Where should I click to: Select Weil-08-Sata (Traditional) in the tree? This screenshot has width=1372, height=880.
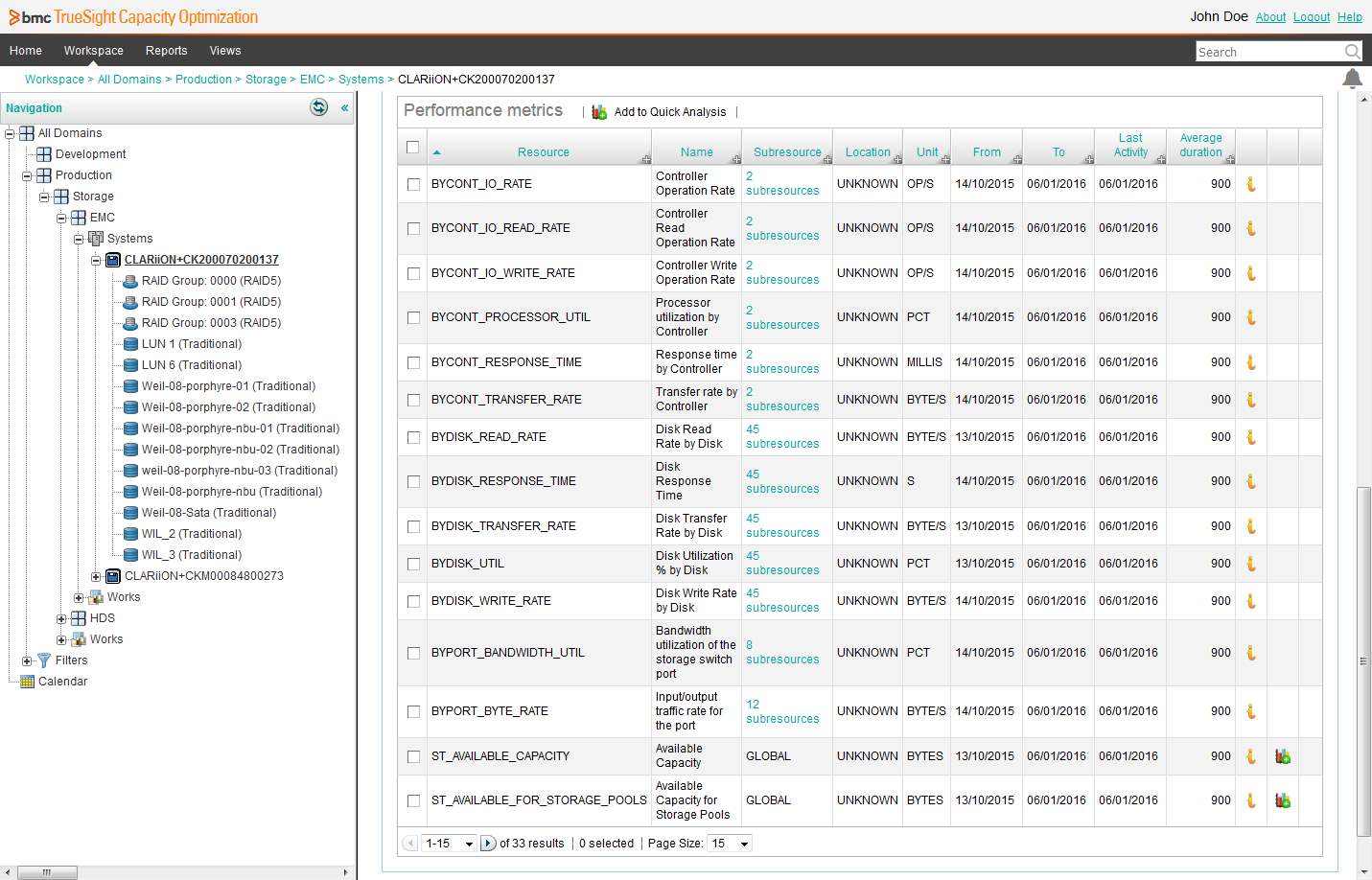209,513
